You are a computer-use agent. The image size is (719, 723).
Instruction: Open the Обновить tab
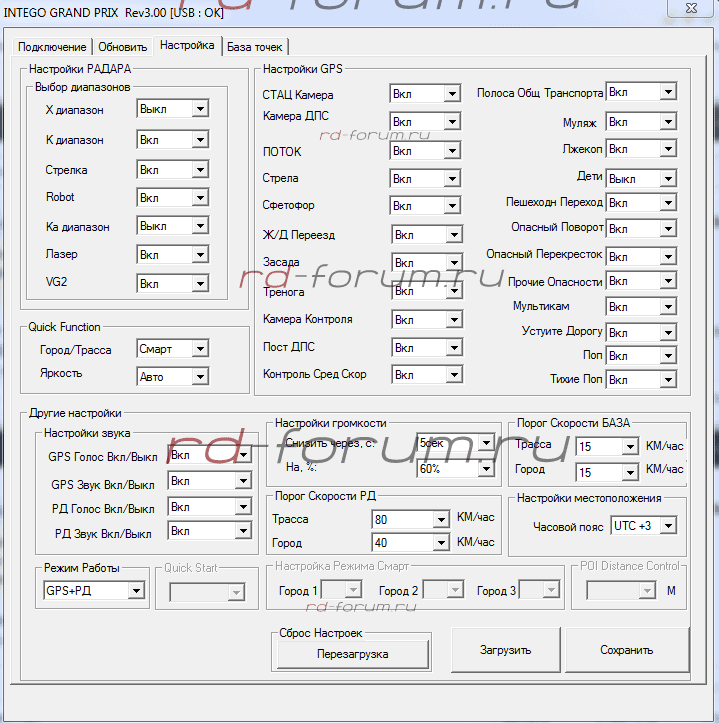click(x=123, y=47)
